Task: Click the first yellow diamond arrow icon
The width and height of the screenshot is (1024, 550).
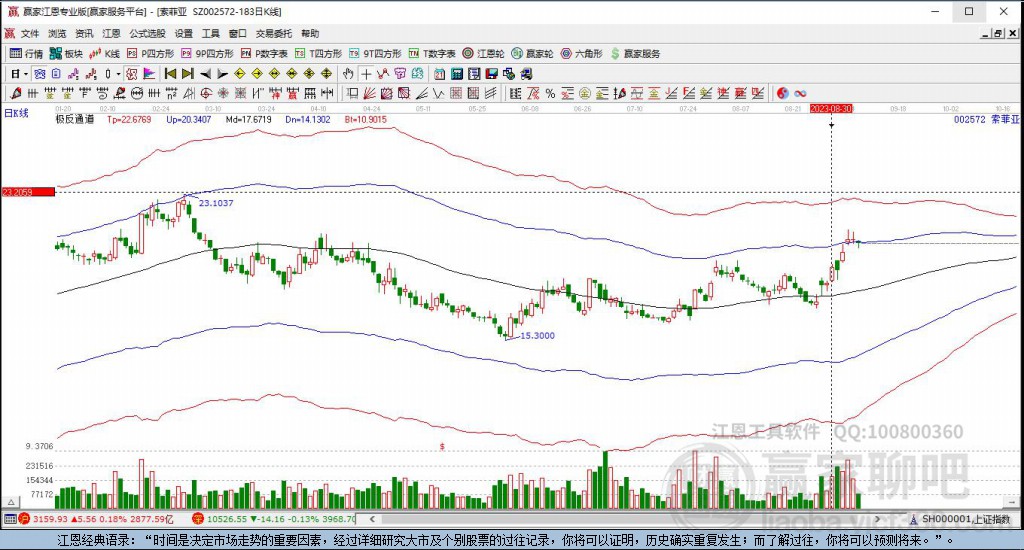Action: [240, 74]
